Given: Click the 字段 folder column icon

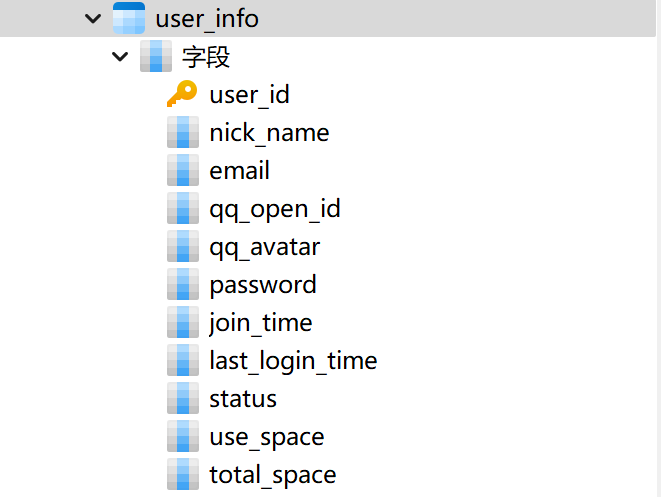Looking at the screenshot, I should pyautogui.click(x=156, y=56).
